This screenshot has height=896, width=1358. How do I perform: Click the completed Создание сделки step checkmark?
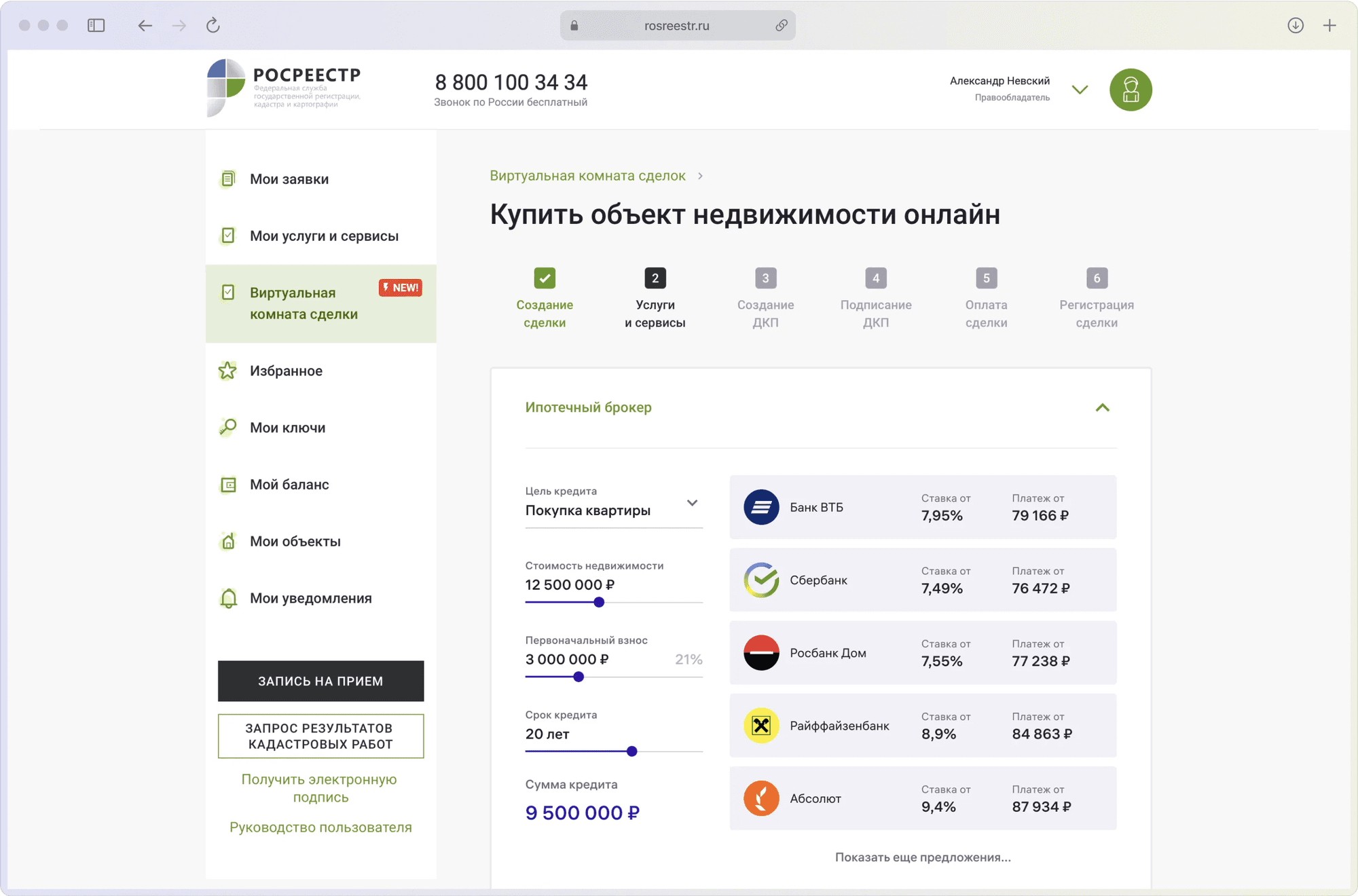coord(545,278)
